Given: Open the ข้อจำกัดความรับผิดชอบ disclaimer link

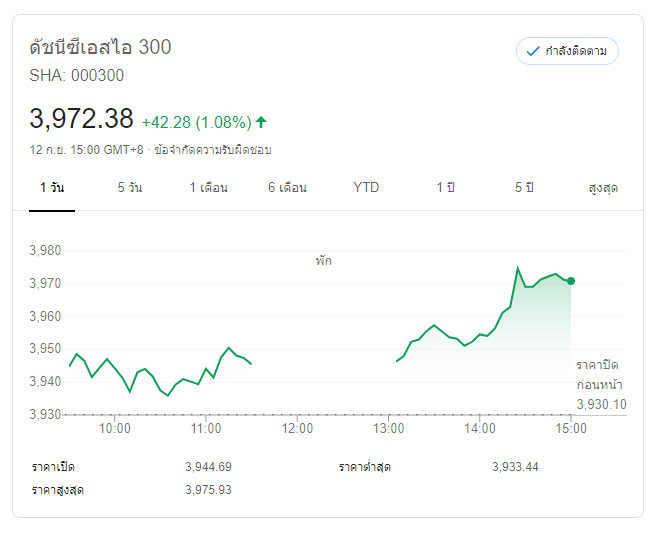Looking at the screenshot, I should point(213,150).
